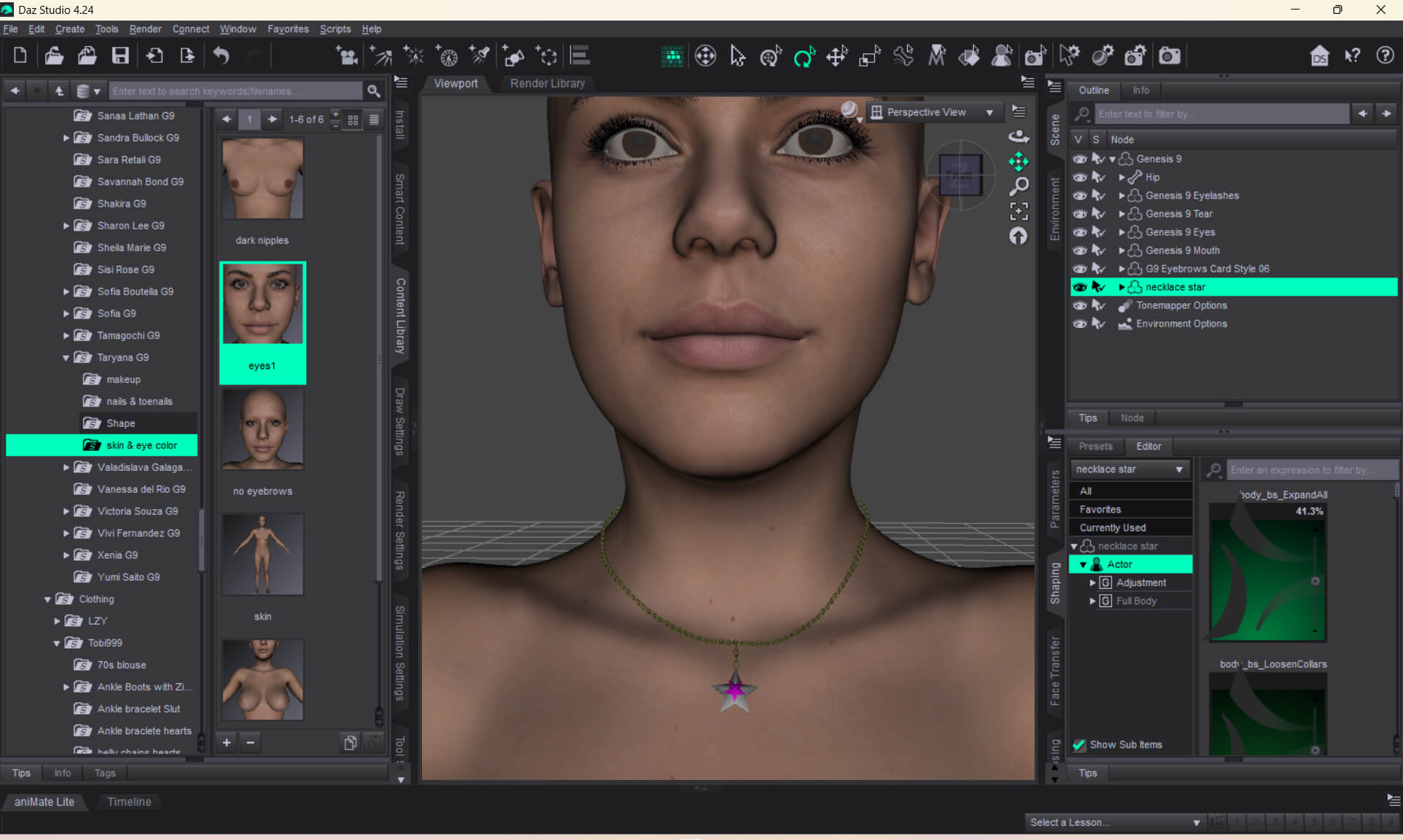Collapse the Taryana G9 folder
The width and height of the screenshot is (1403, 840).
tap(66, 357)
